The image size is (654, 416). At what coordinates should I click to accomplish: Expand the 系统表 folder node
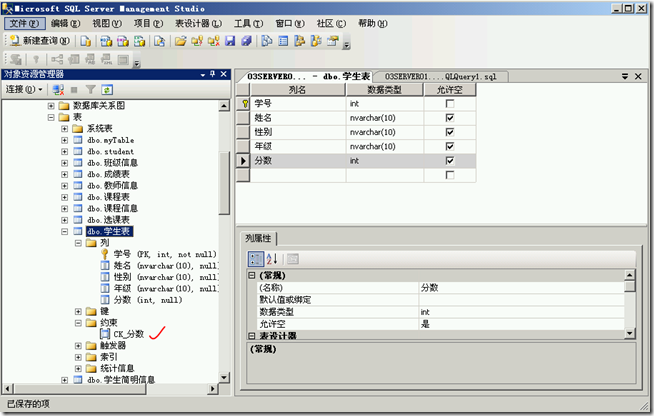pos(65,129)
